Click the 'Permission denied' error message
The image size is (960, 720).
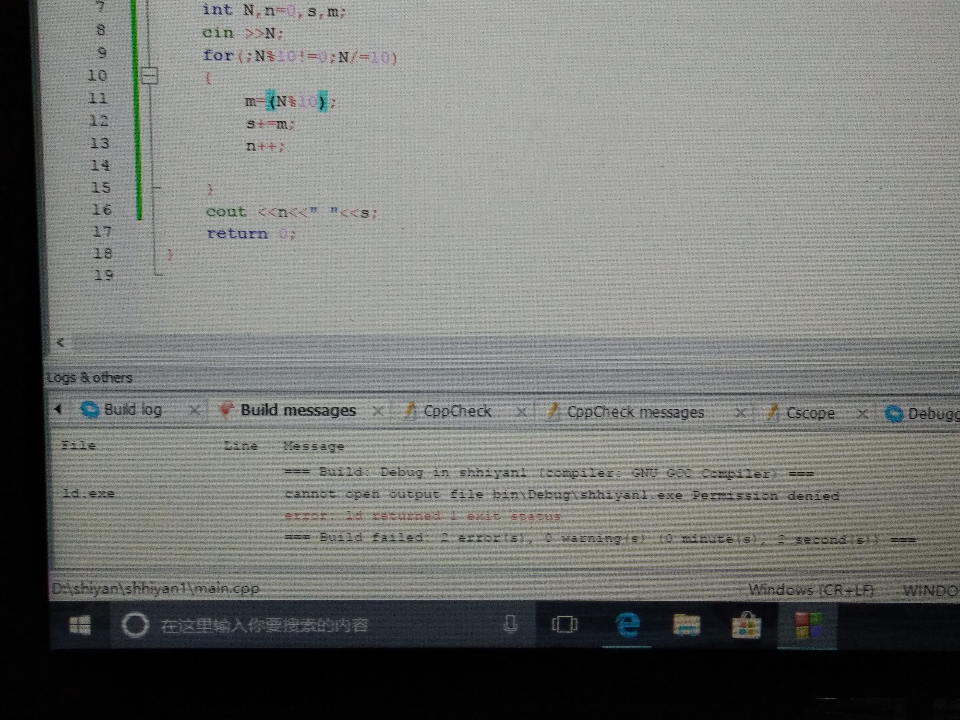pyautogui.click(x=561, y=495)
